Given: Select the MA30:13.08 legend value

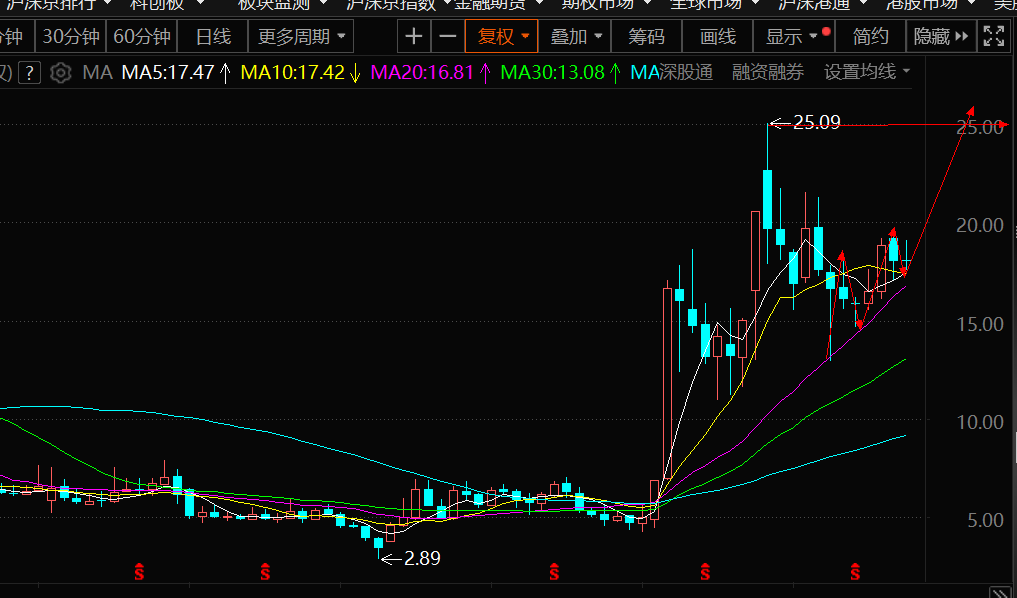Looking at the screenshot, I should (x=553, y=72).
